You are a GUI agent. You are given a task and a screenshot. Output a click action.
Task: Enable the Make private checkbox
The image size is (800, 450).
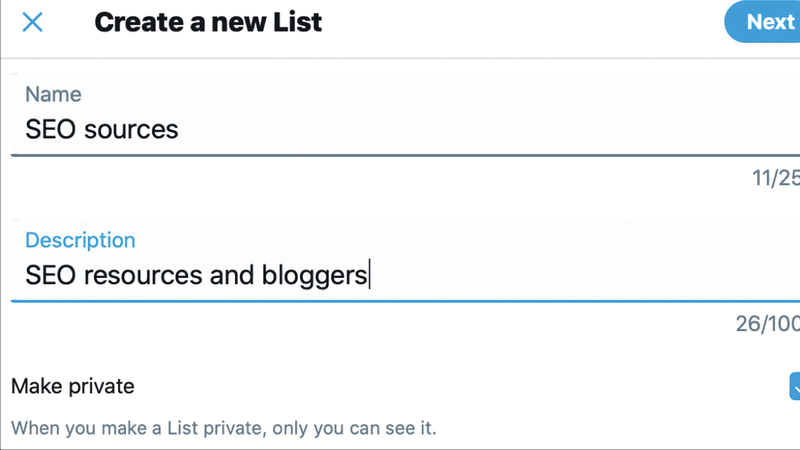pyautogui.click(x=795, y=386)
